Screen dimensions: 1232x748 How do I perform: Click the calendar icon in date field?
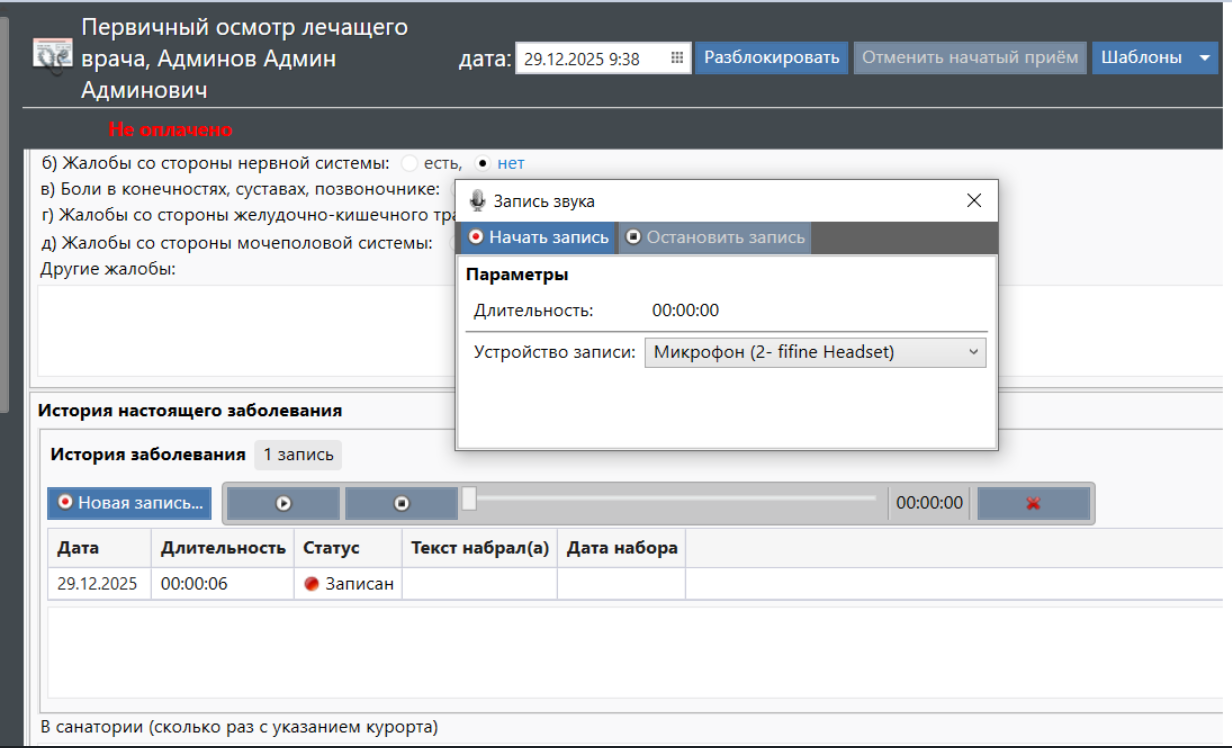(677, 58)
